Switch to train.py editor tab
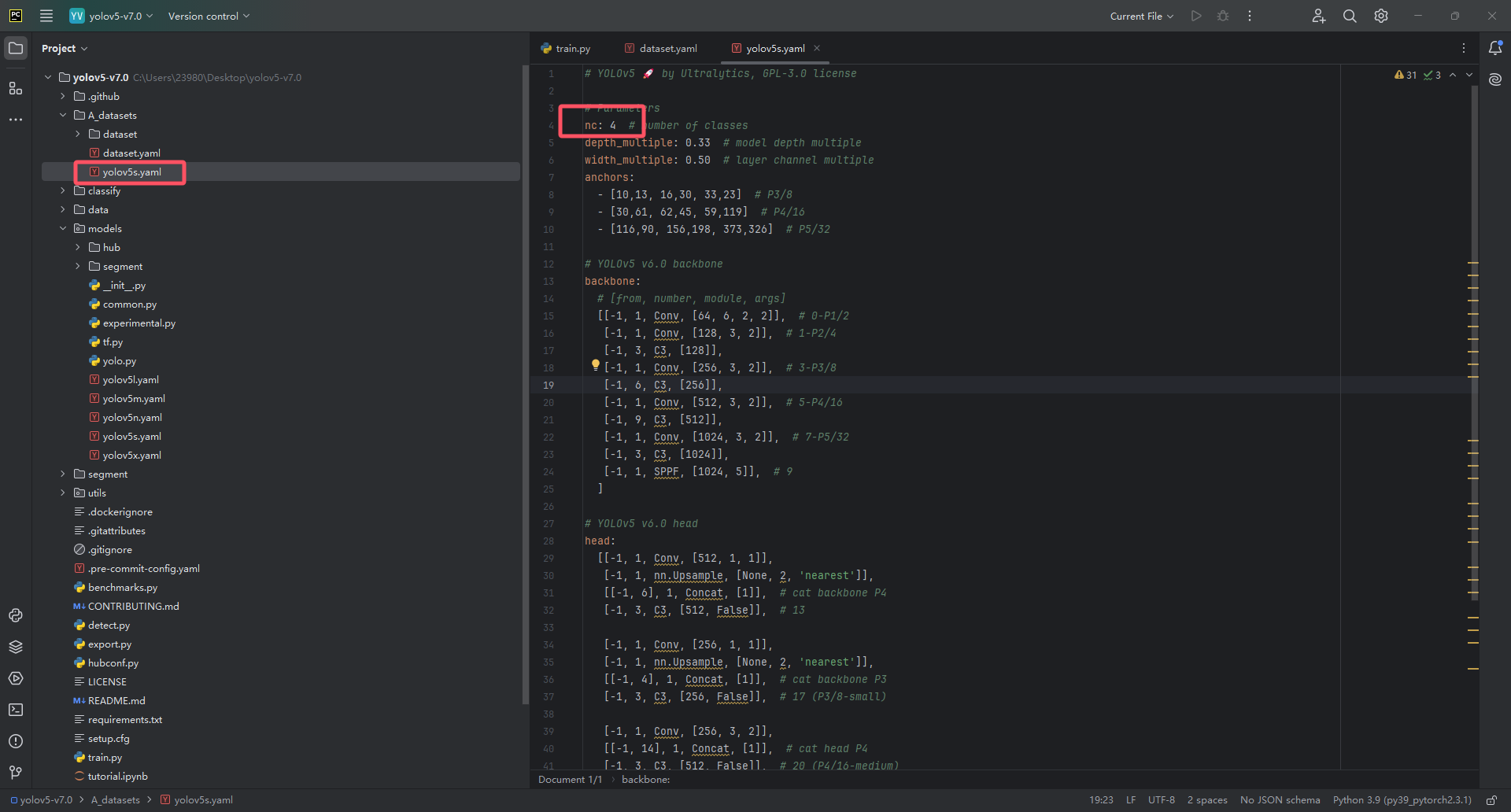The height and width of the screenshot is (812, 1511). (x=566, y=48)
